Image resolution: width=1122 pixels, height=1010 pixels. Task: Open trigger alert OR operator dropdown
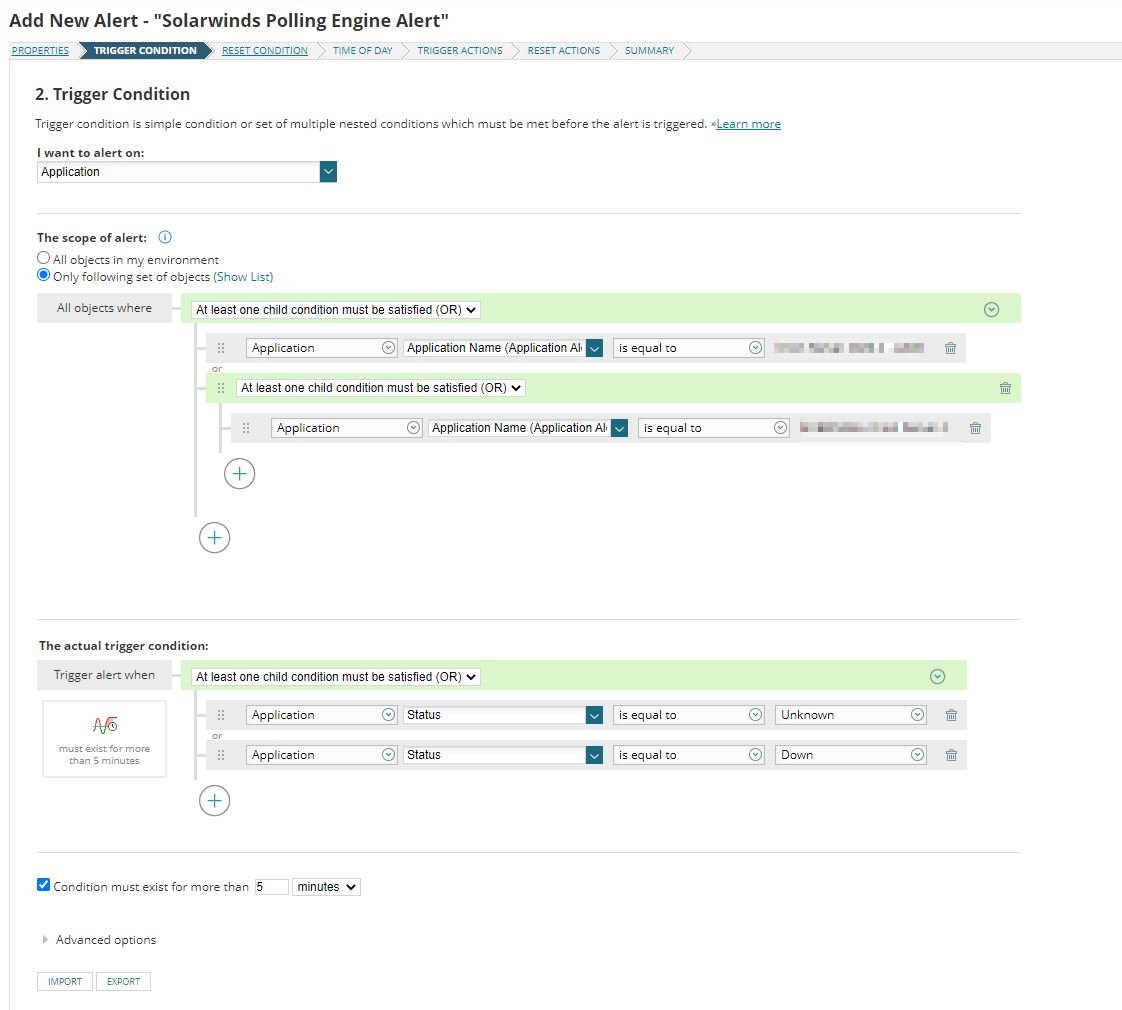(x=336, y=677)
